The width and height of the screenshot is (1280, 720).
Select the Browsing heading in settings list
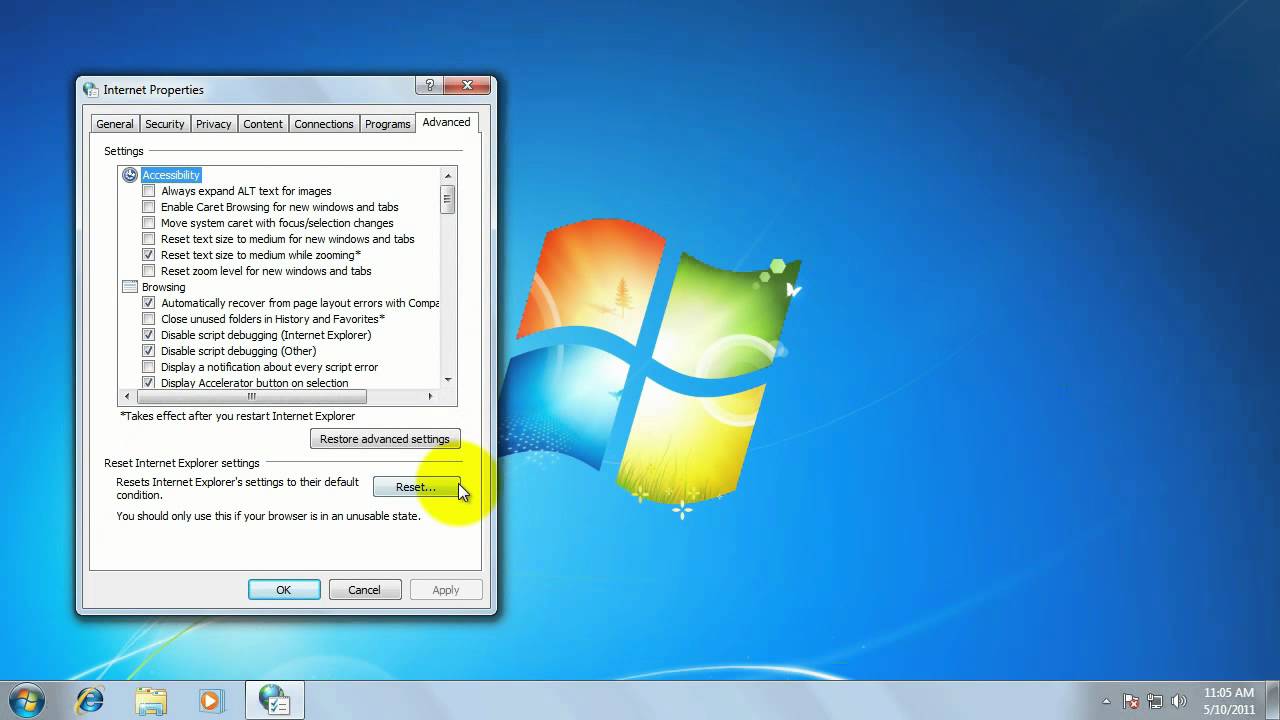pyautogui.click(x=163, y=287)
